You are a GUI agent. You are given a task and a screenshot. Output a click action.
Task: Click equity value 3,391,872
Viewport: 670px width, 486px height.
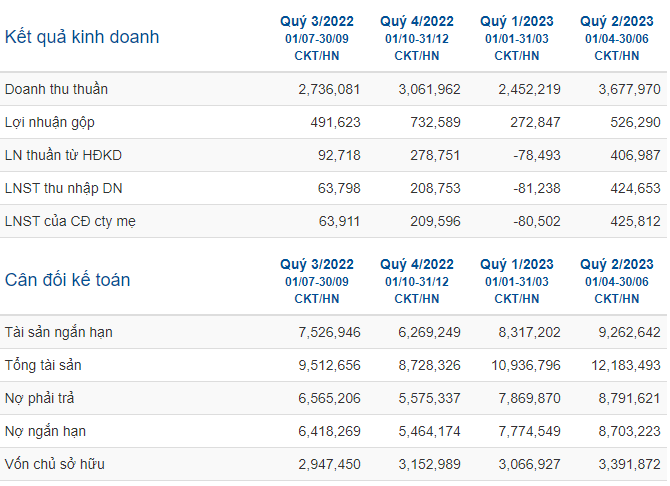click(629, 464)
